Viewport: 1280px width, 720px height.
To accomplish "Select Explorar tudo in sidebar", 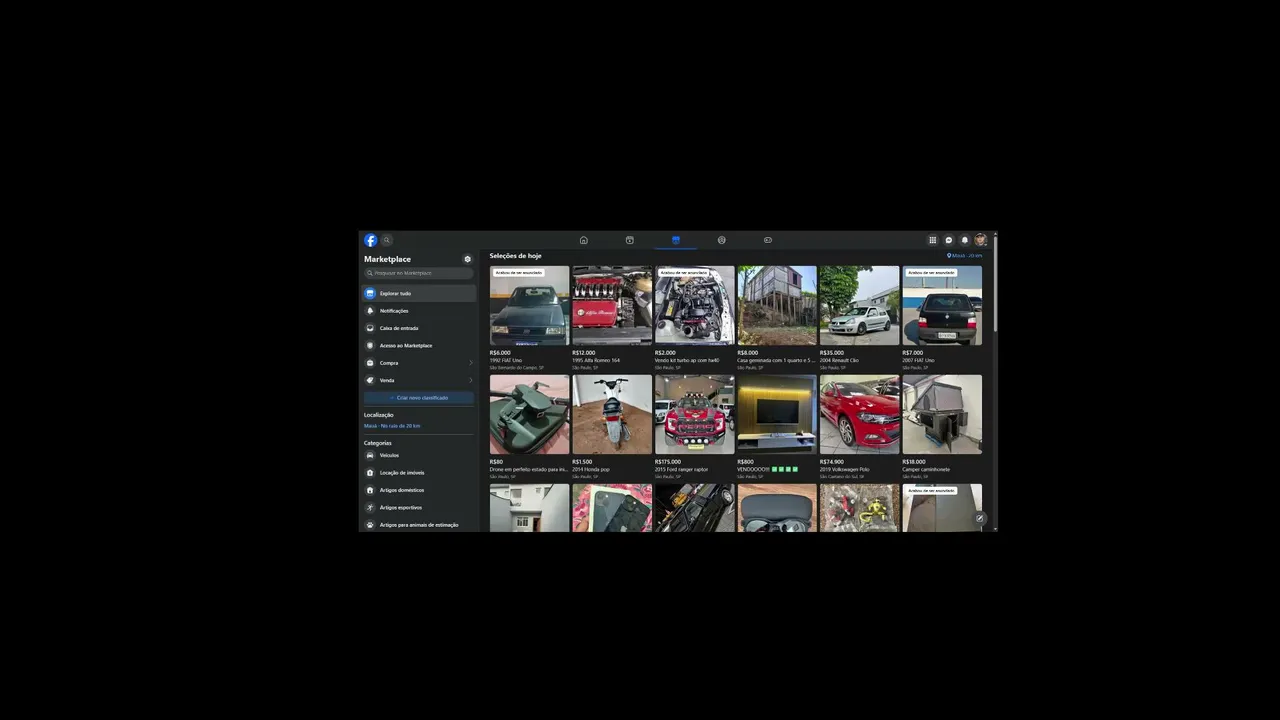I will pos(419,293).
